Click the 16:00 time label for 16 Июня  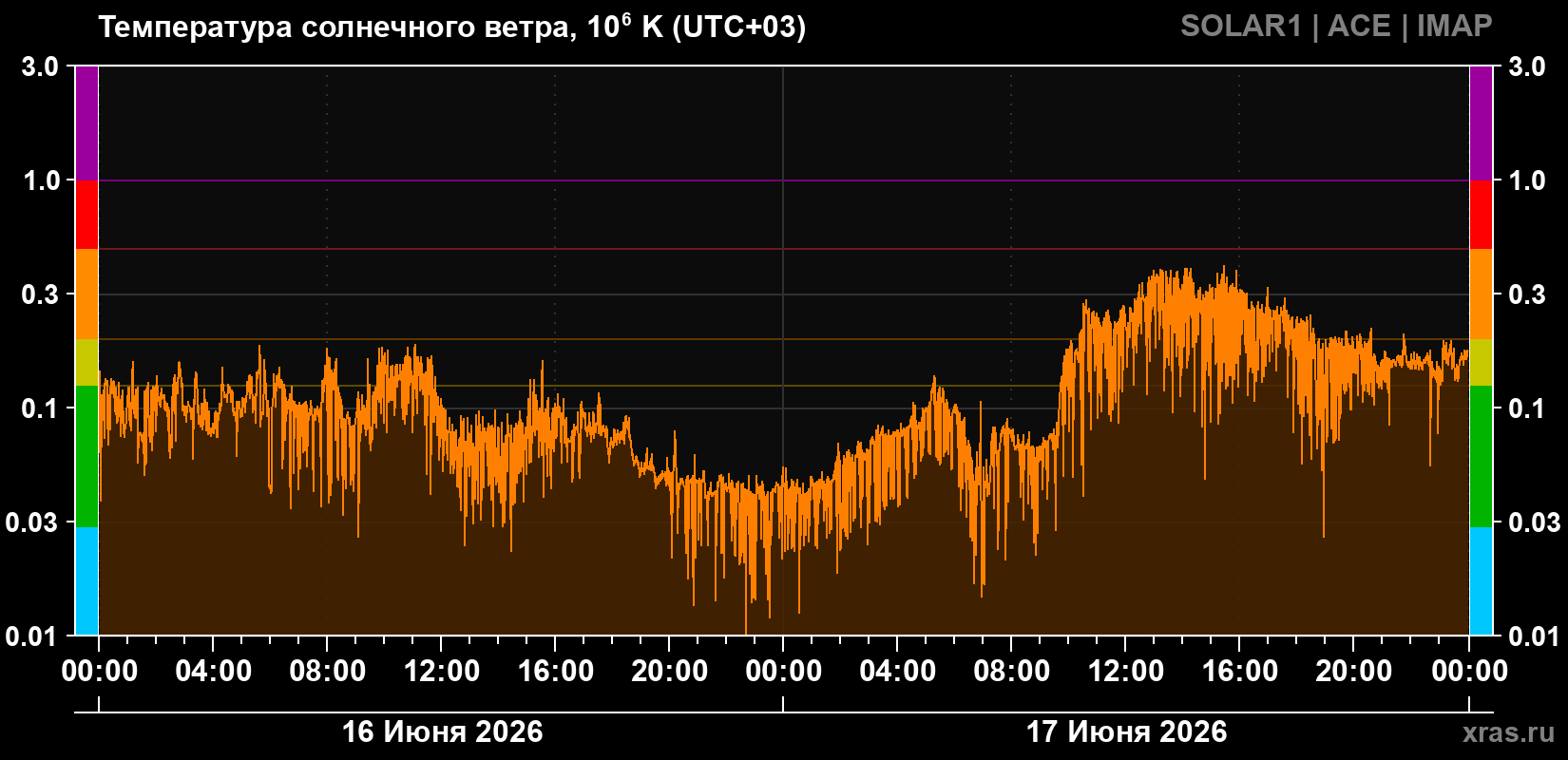click(x=556, y=671)
